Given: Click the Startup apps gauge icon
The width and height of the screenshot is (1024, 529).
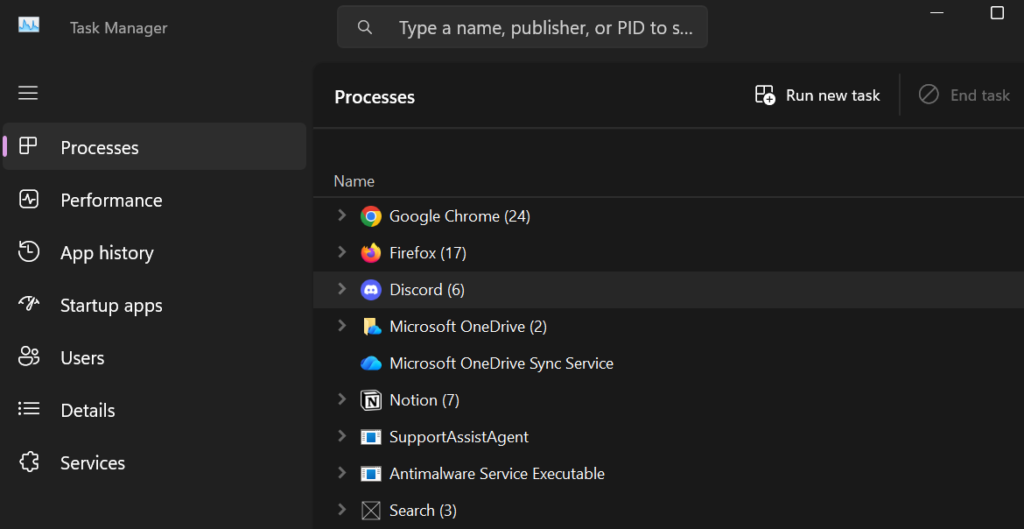Looking at the screenshot, I should (x=29, y=304).
